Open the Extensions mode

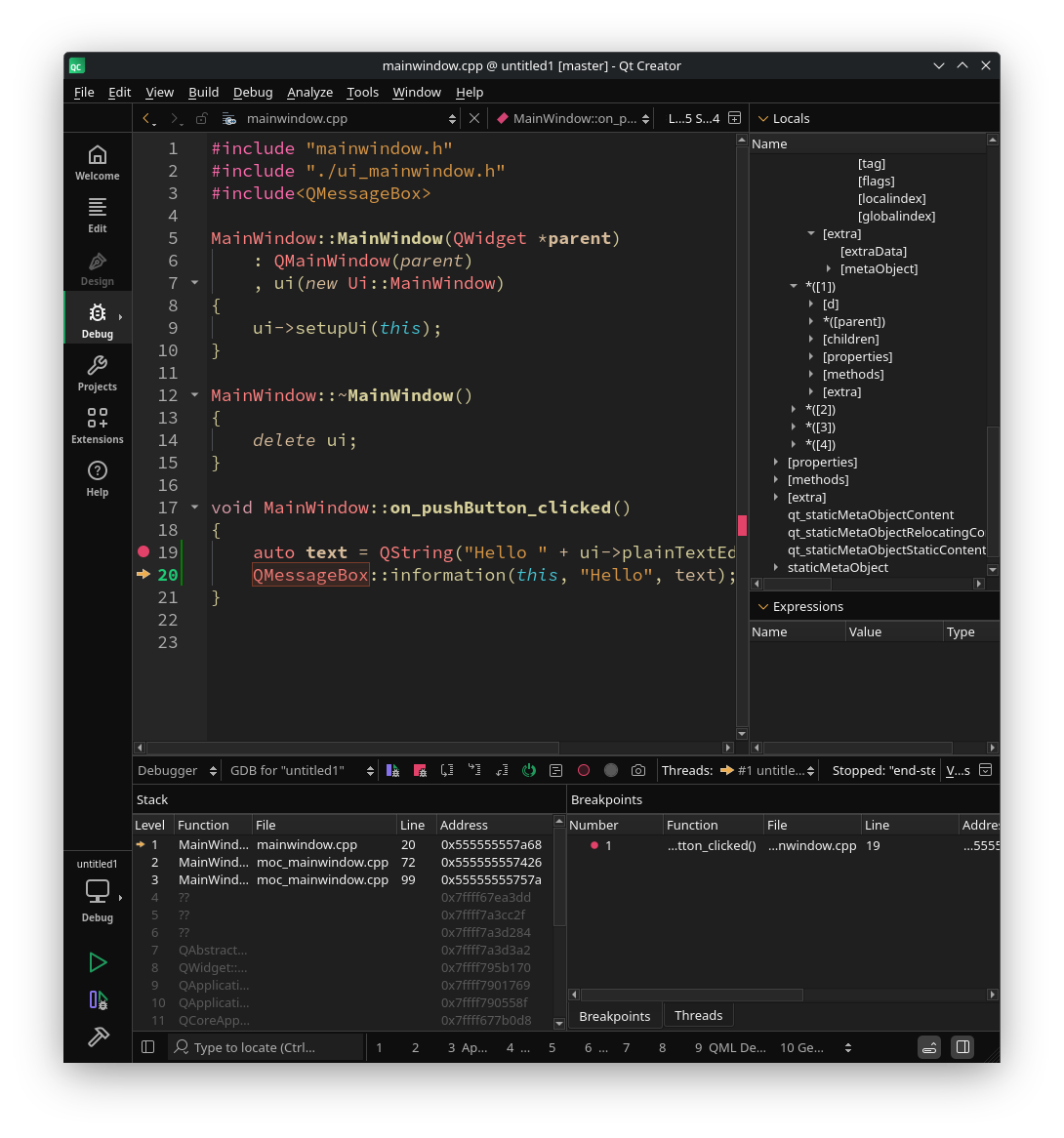(x=98, y=427)
